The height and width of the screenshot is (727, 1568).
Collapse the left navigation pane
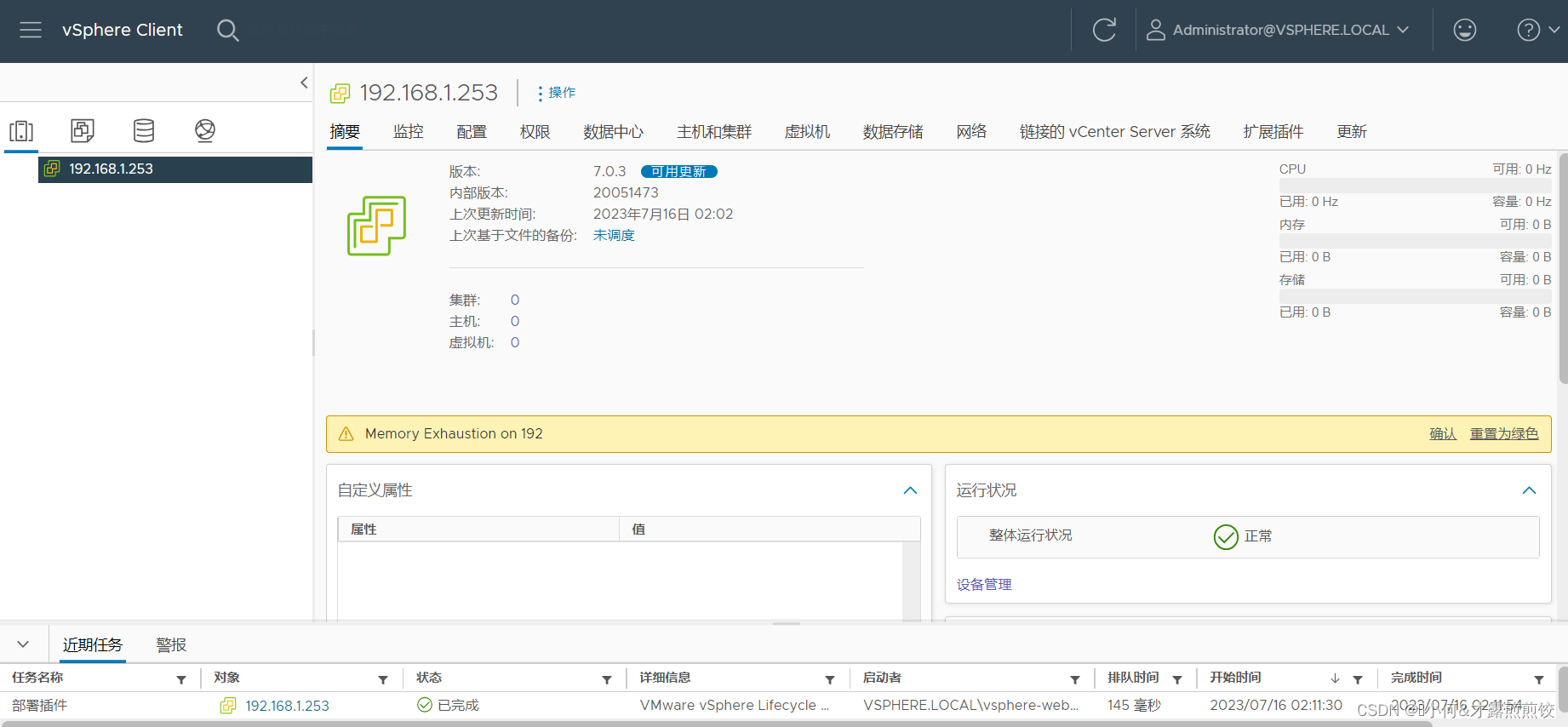click(304, 83)
